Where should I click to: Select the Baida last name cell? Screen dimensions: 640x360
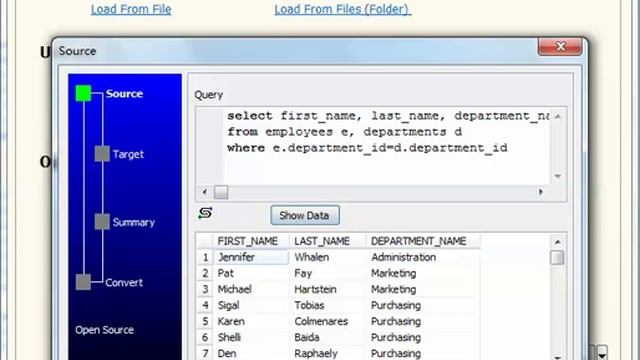coord(327,337)
